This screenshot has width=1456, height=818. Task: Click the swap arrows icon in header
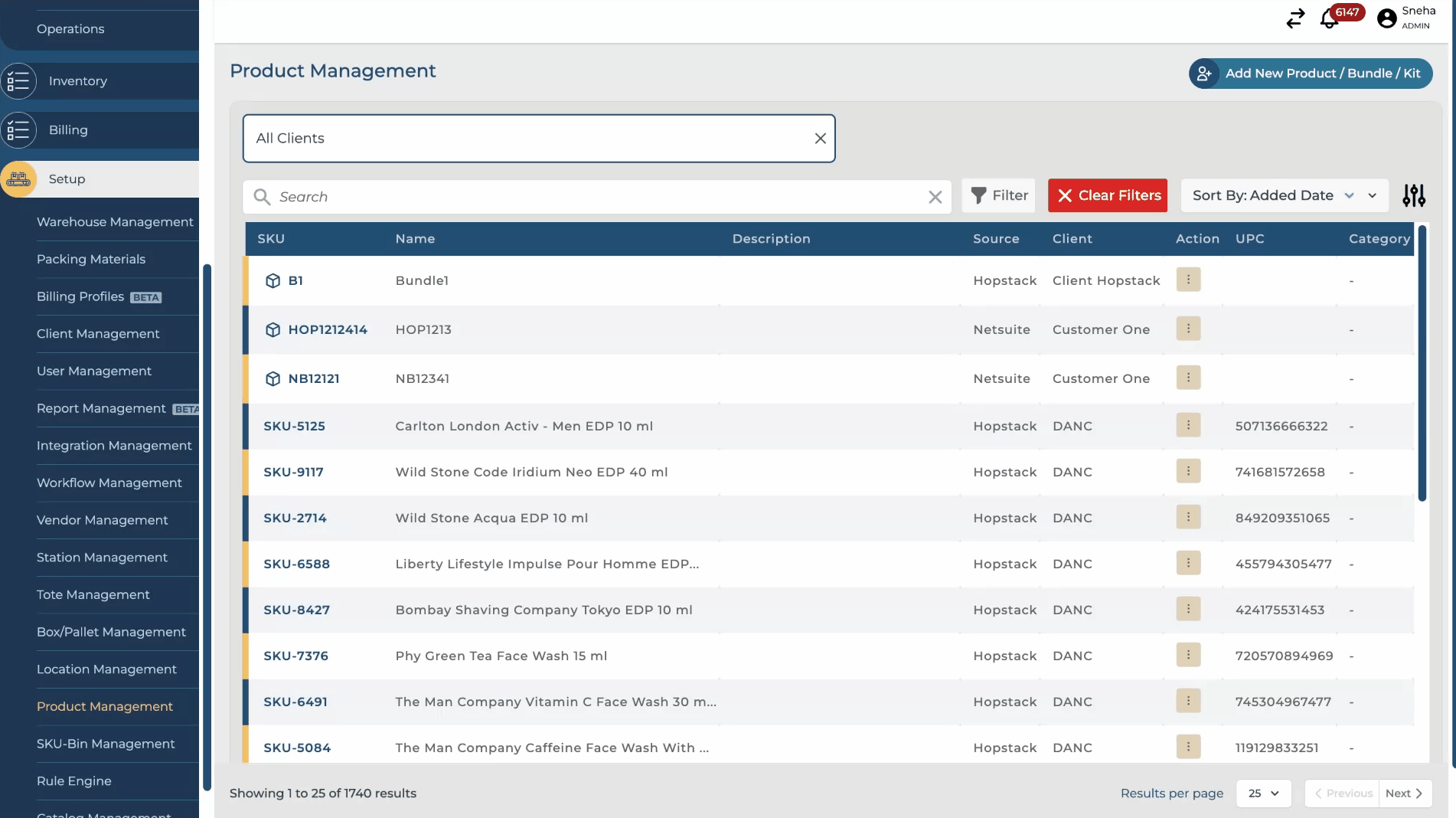1295,18
